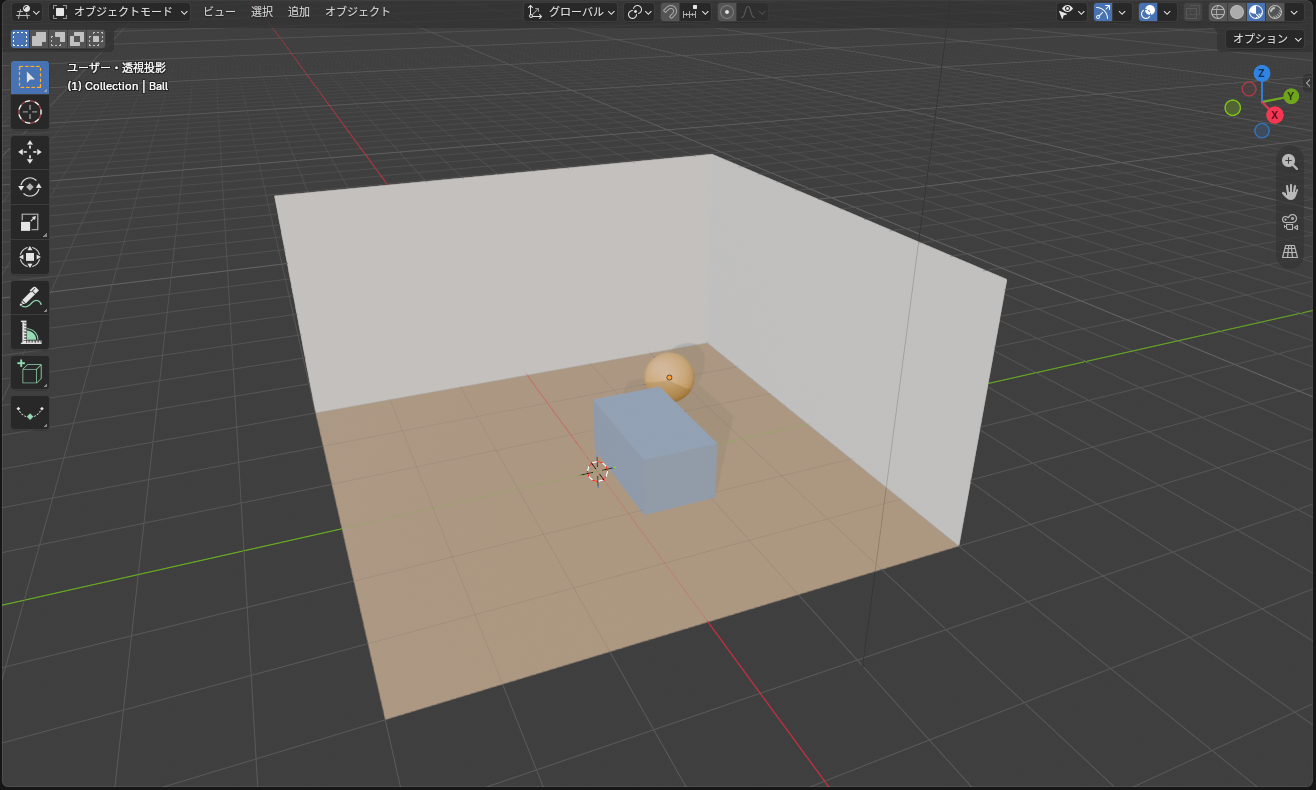Screen dimensions: 1316x790
Task: Open the オブジェクトモード mode dropdown
Action: tap(120, 12)
